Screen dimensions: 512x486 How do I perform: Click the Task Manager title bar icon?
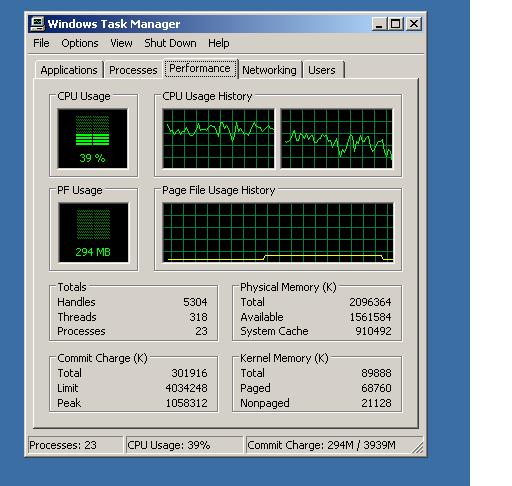point(37,24)
